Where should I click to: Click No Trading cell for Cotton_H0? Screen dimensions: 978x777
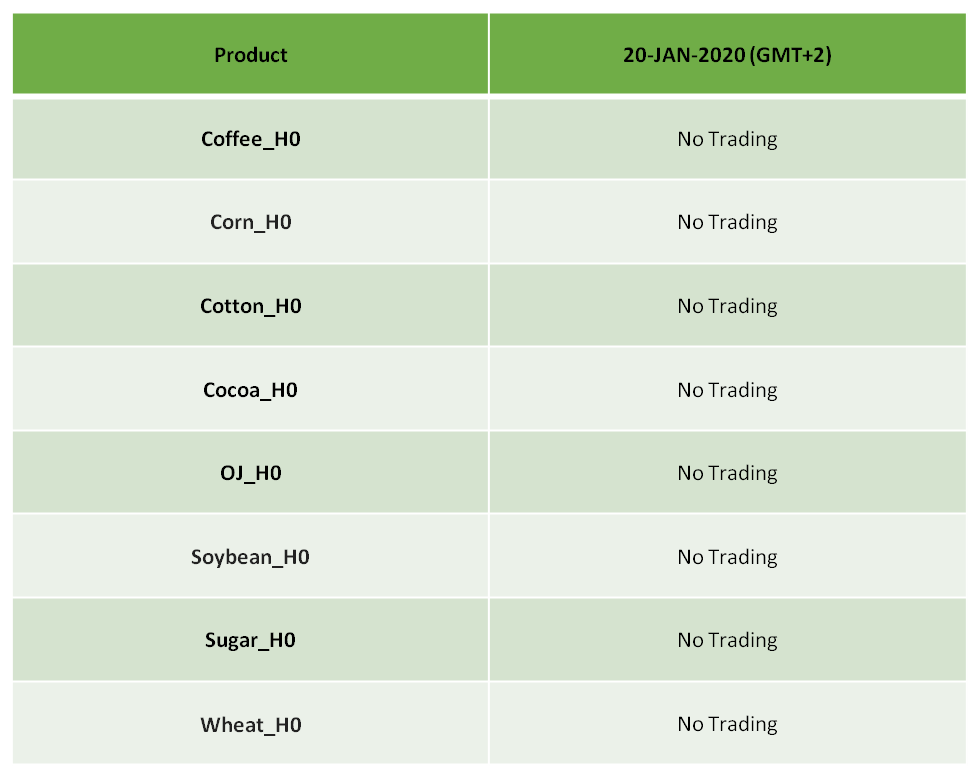click(x=727, y=306)
